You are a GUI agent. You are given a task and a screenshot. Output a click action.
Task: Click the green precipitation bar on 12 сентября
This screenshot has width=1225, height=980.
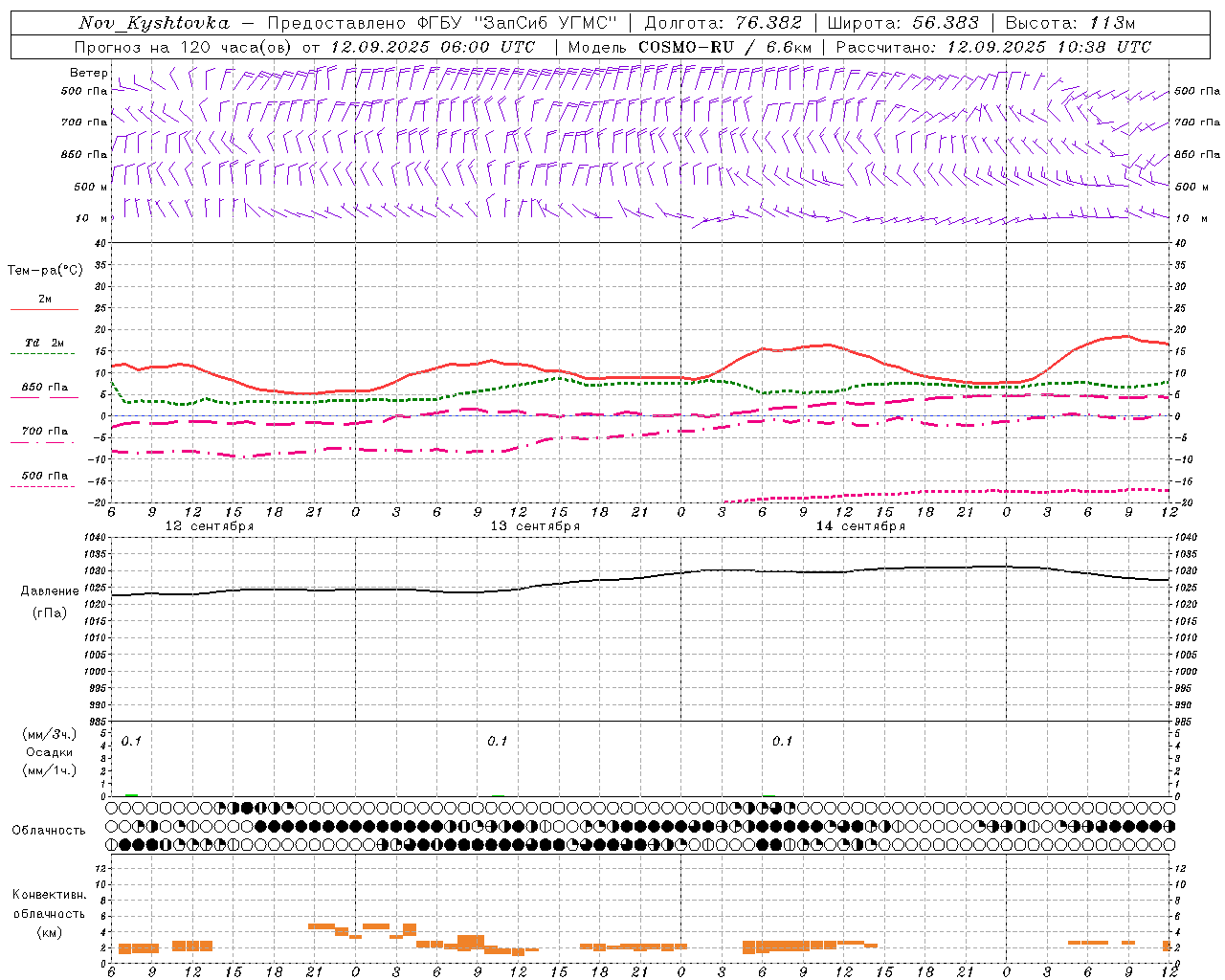tap(131, 795)
